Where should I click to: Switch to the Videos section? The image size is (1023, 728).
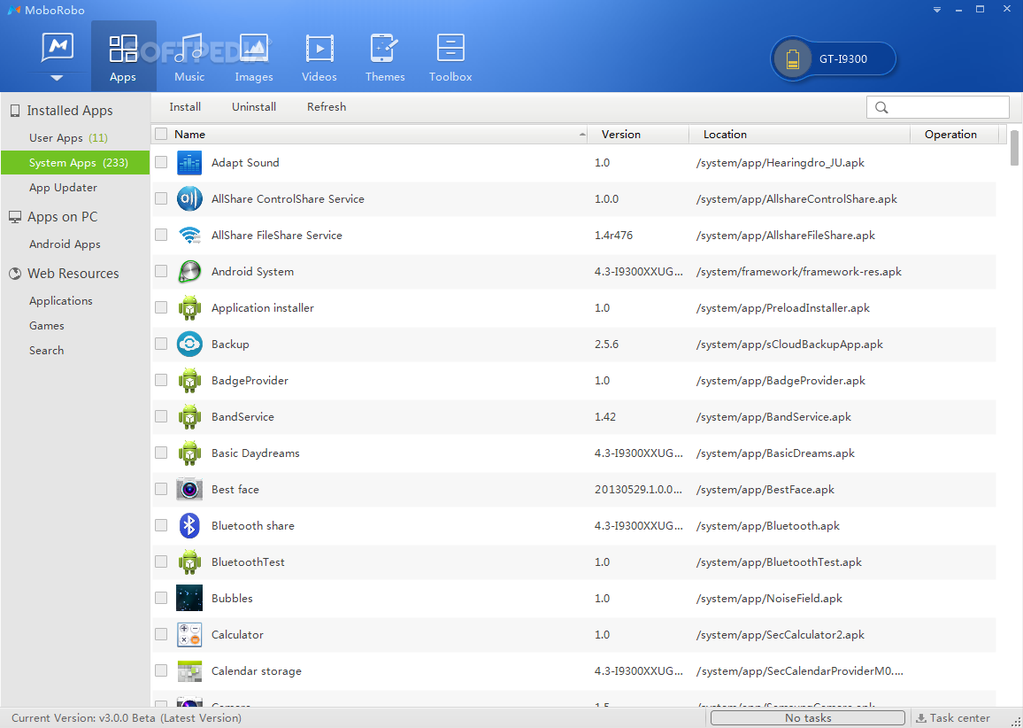[x=319, y=57]
